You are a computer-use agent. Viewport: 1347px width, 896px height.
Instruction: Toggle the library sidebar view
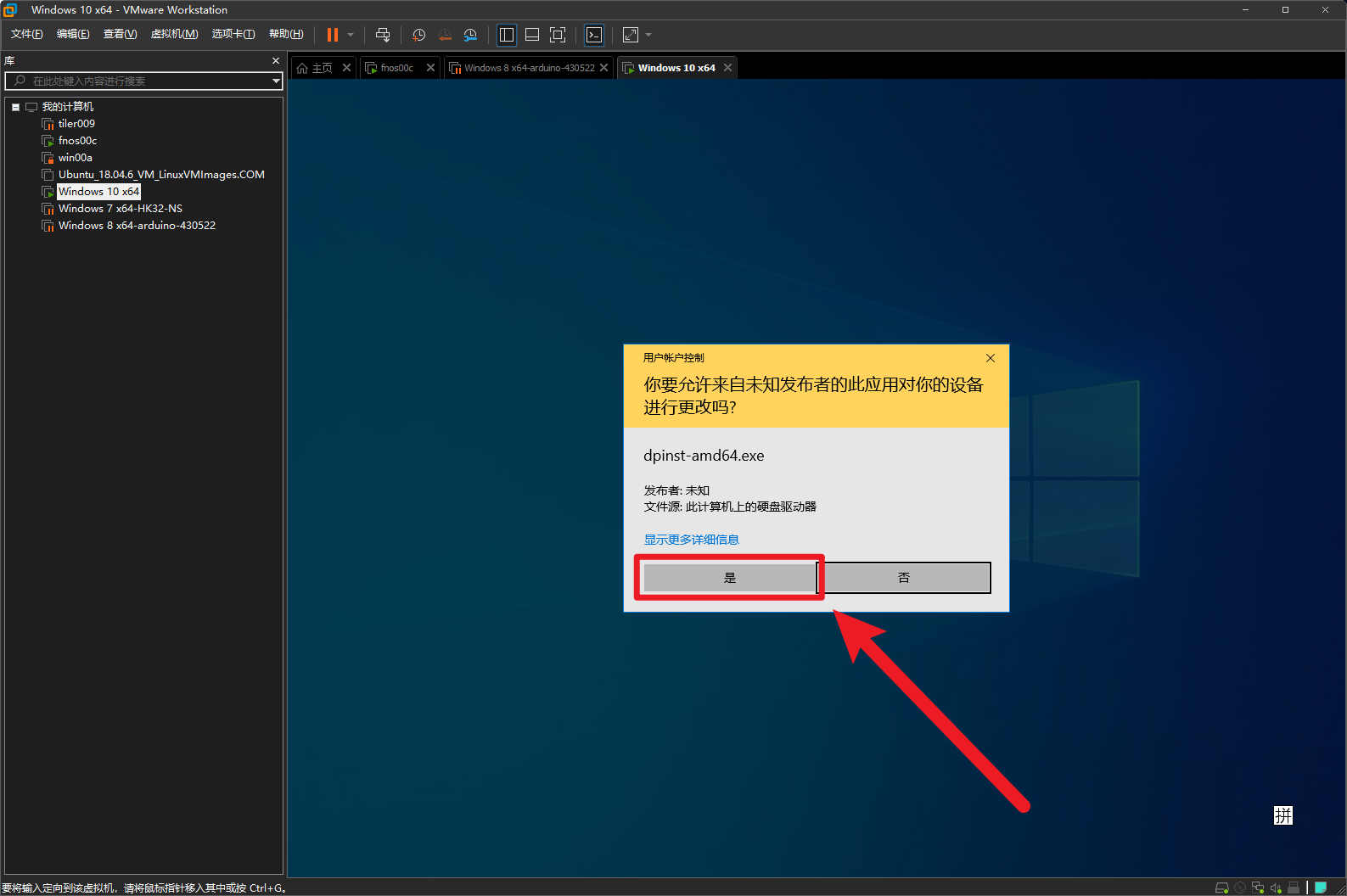click(x=507, y=35)
